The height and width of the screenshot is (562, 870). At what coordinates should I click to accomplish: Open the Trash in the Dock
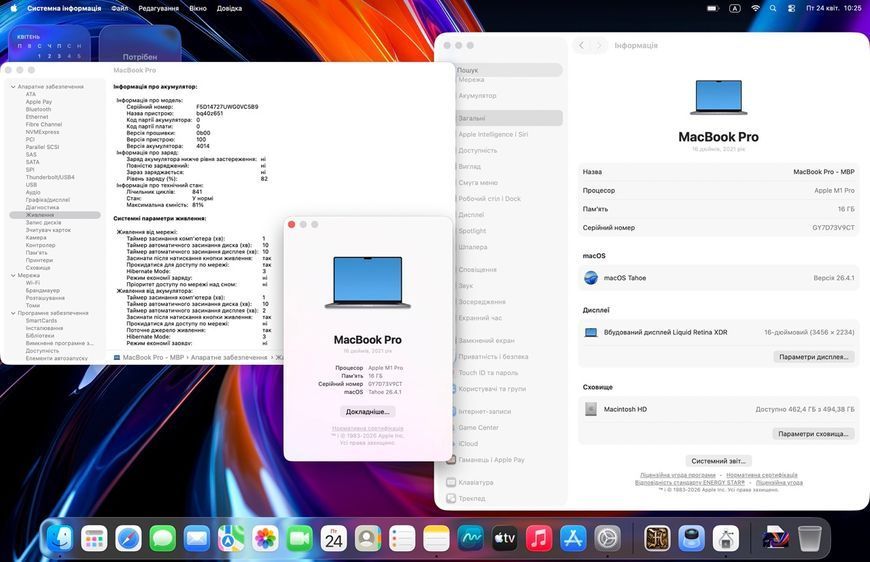810,538
